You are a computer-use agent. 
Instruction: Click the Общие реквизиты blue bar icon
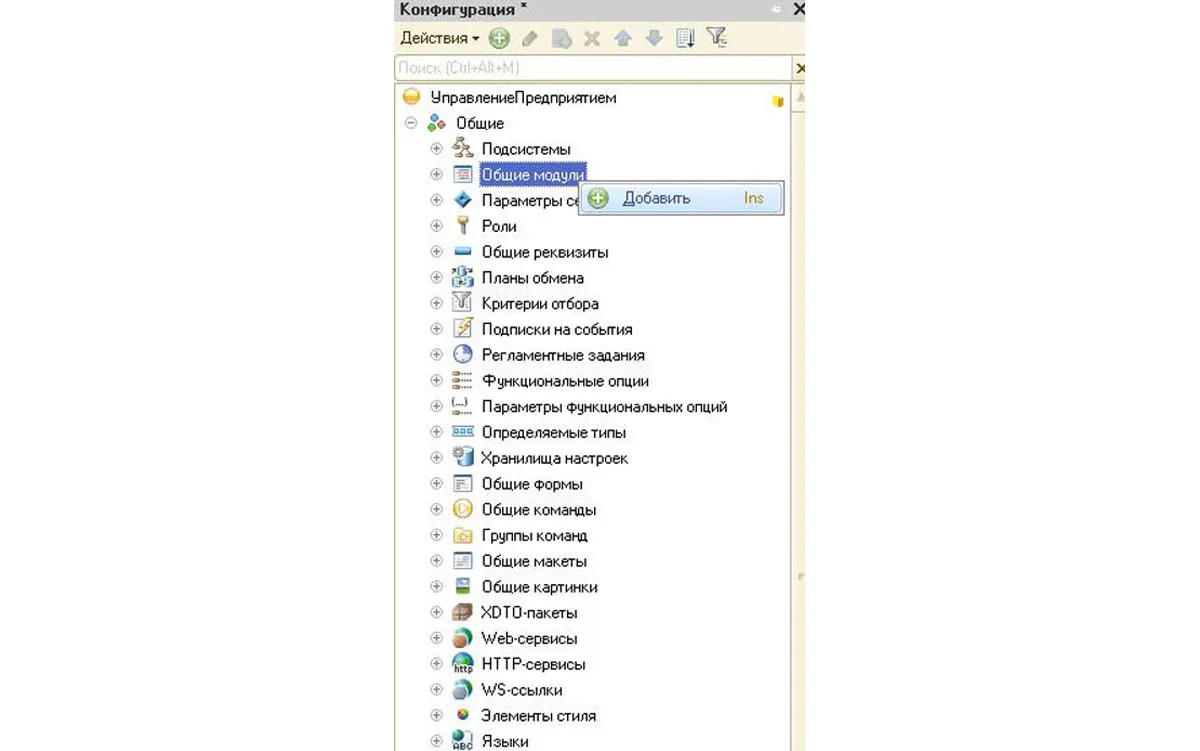coord(462,252)
